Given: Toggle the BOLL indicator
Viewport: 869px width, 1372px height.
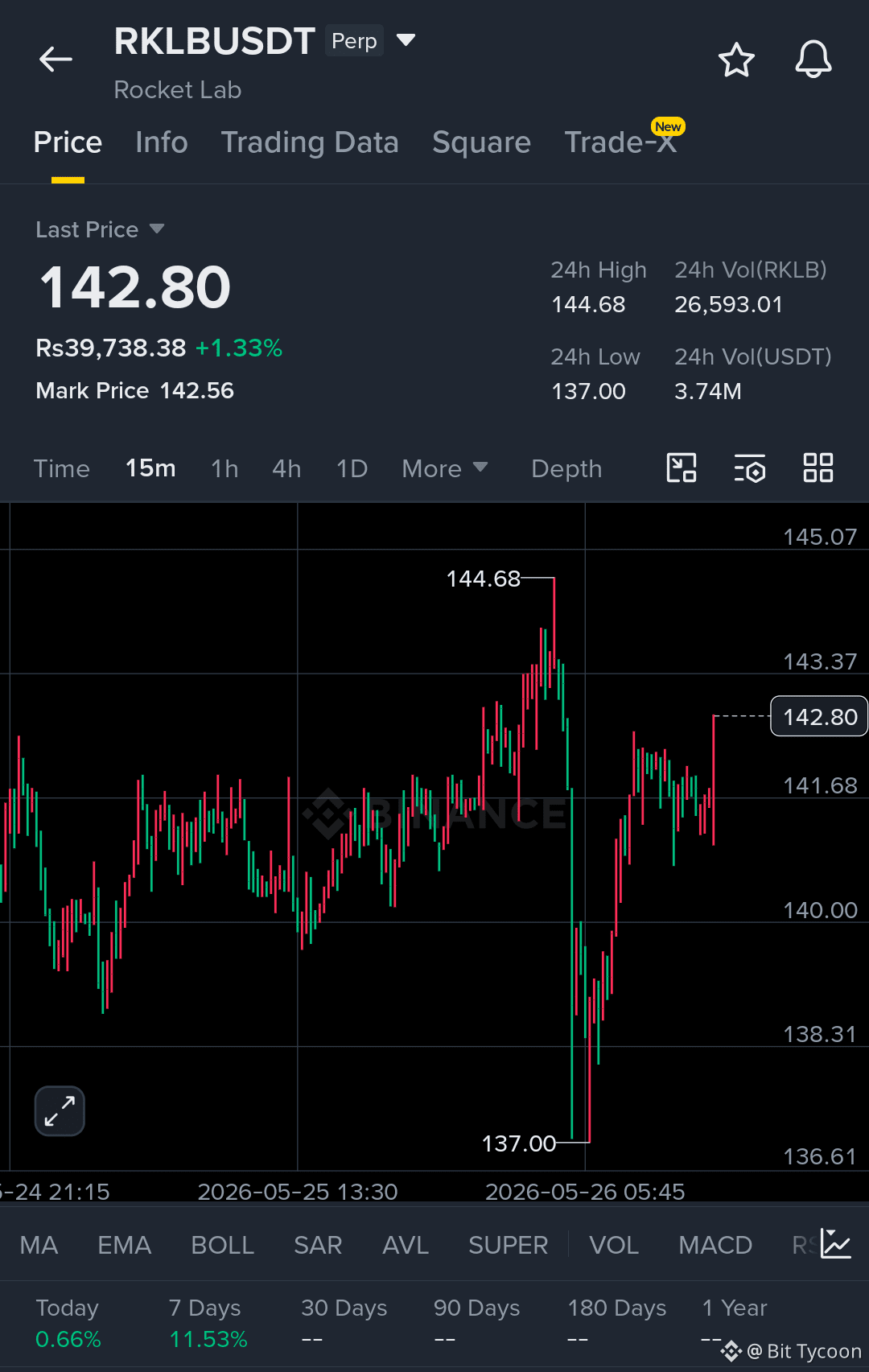Looking at the screenshot, I should pyautogui.click(x=222, y=1245).
